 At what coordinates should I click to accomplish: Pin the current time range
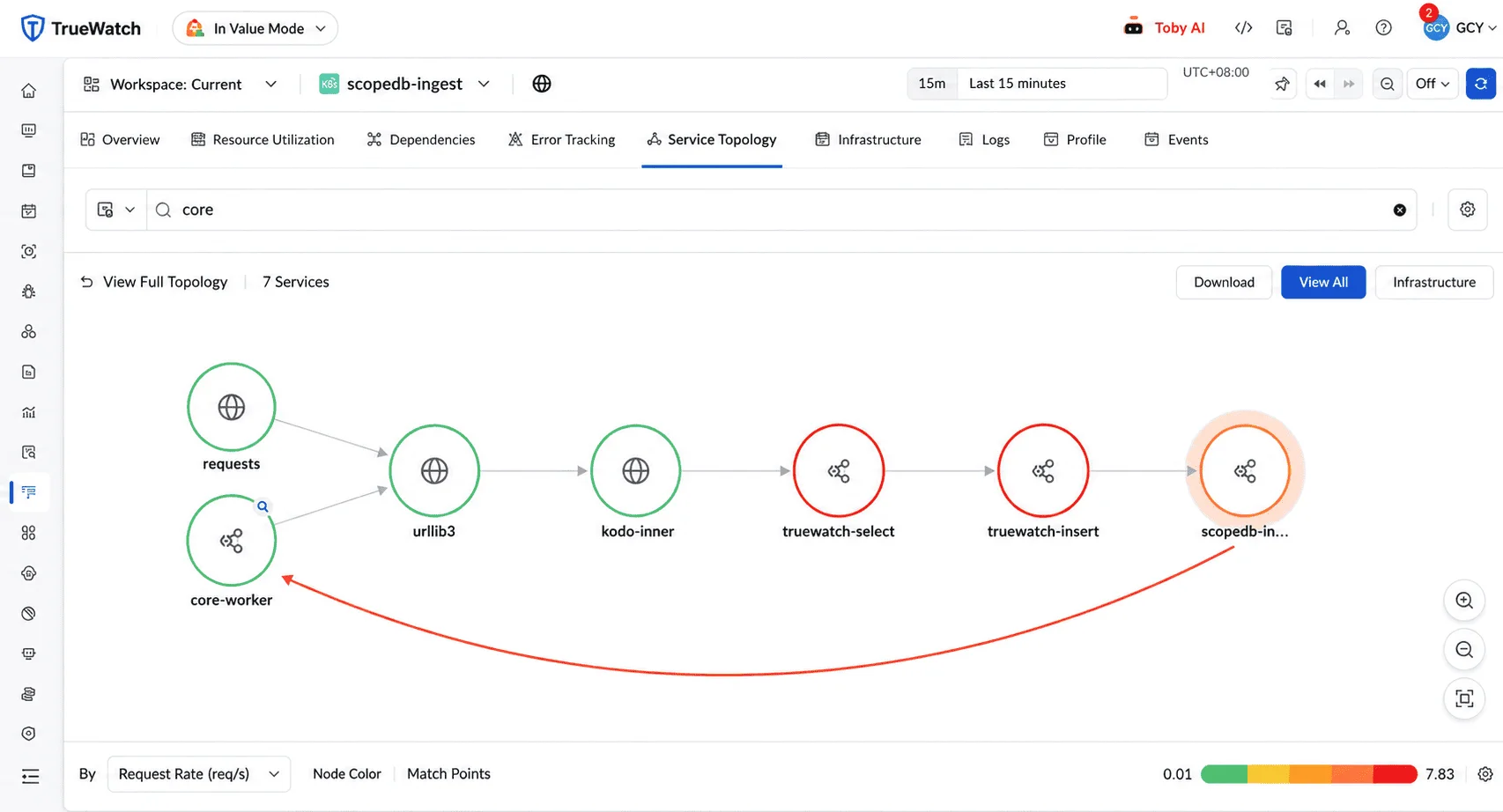pyautogui.click(x=1282, y=84)
